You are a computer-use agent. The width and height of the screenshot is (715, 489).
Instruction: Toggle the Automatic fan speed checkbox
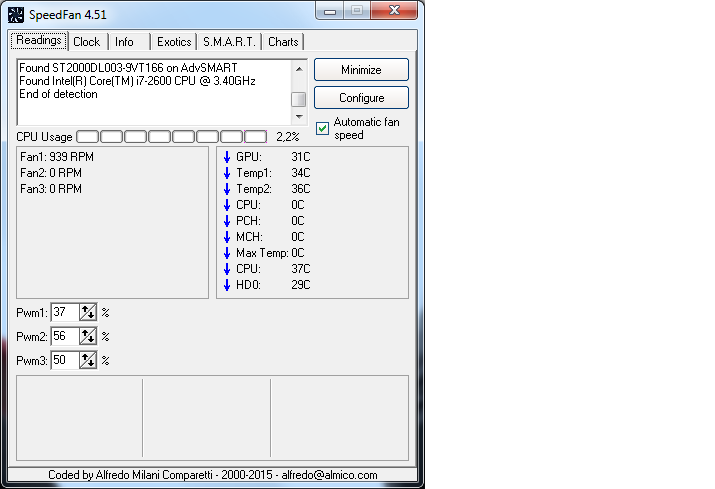322,129
